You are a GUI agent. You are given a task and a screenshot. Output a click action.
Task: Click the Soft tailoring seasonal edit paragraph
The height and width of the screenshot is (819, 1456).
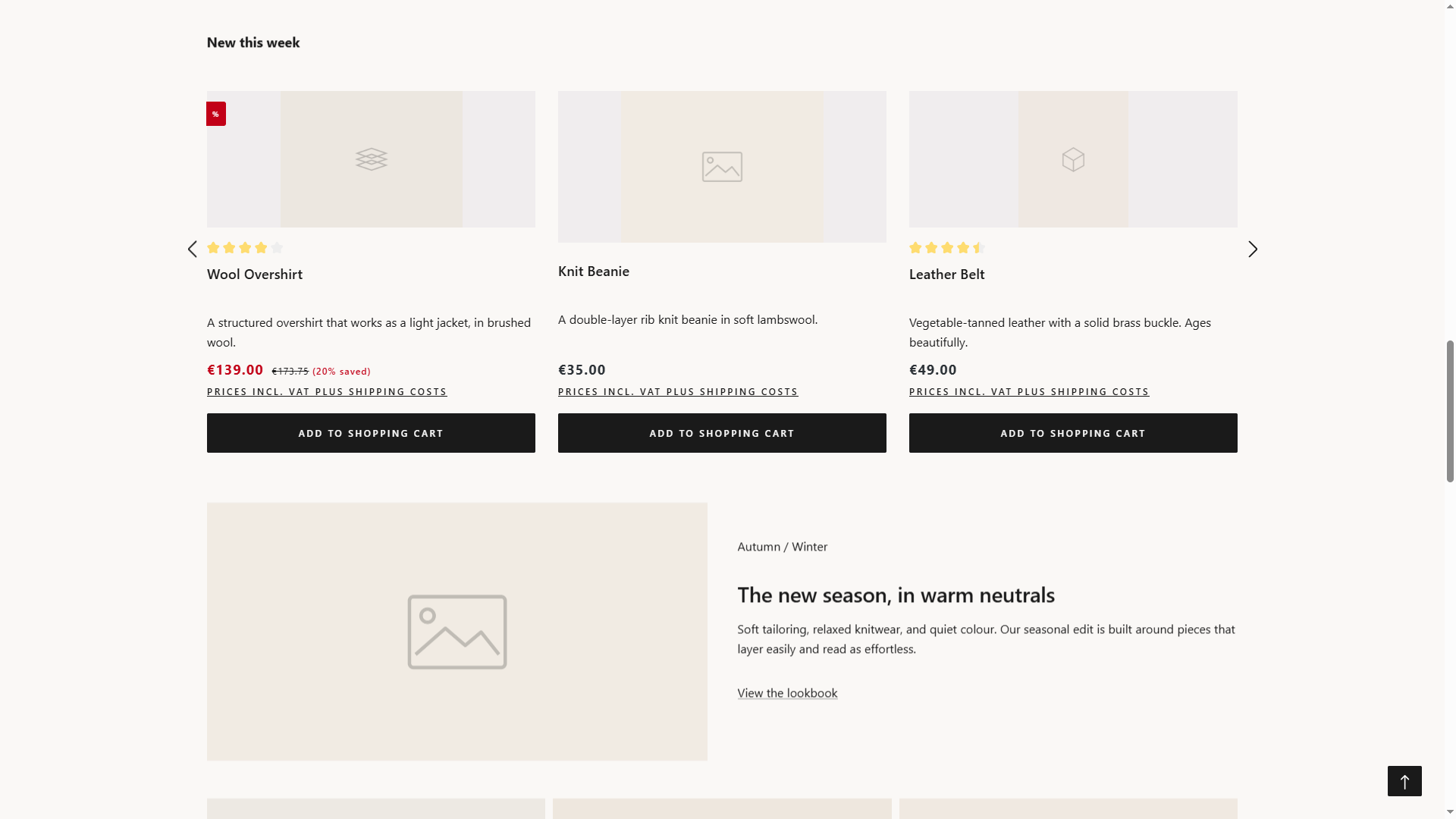pyautogui.click(x=986, y=639)
